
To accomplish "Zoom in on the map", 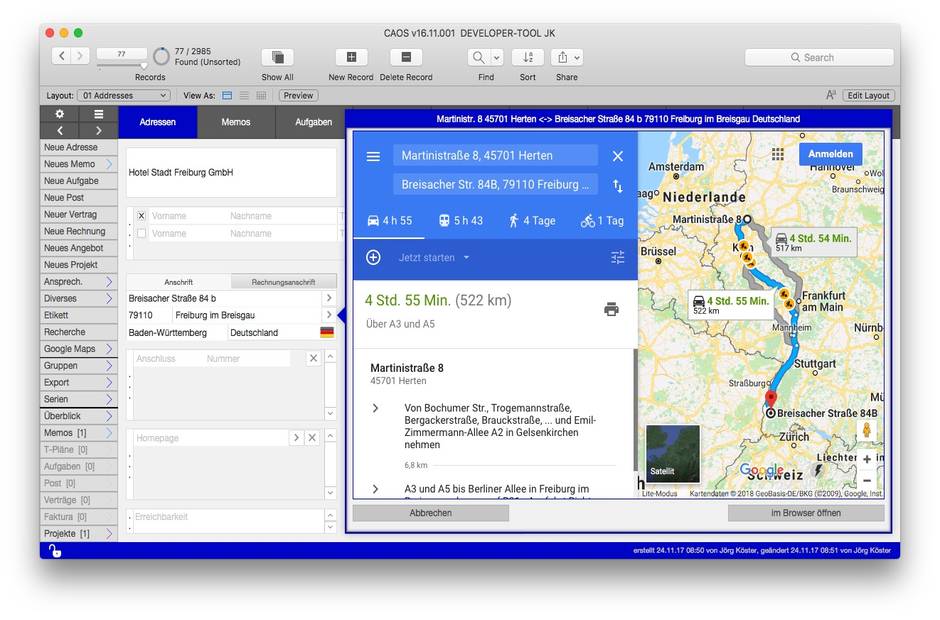I will tap(867, 459).
